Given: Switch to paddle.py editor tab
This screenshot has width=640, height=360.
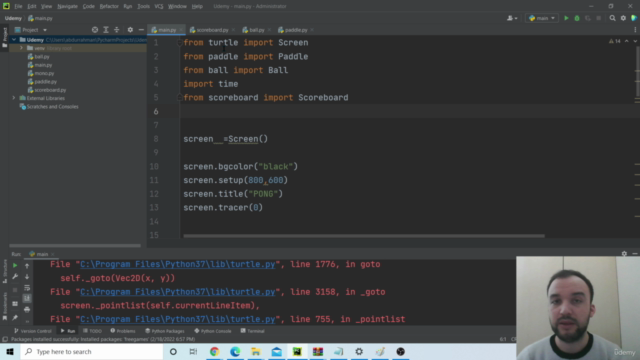Looking at the screenshot, I should pyautogui.click(x=296, y=30).
